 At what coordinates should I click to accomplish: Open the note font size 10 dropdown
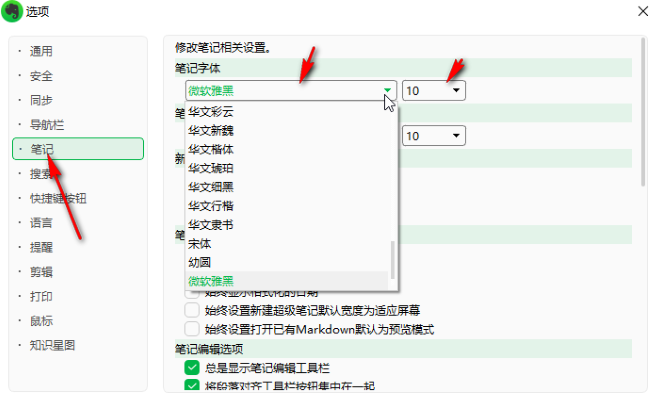[434, 90]
